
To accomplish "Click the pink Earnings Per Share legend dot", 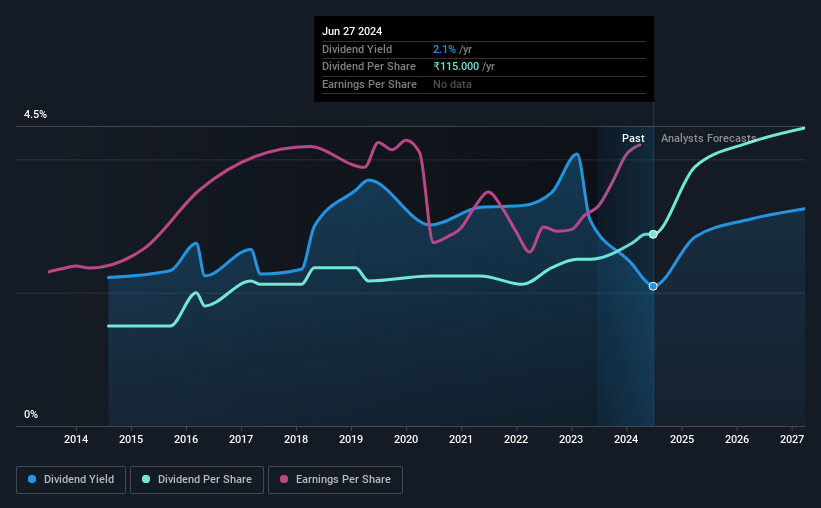I will [x=284, y=479].
